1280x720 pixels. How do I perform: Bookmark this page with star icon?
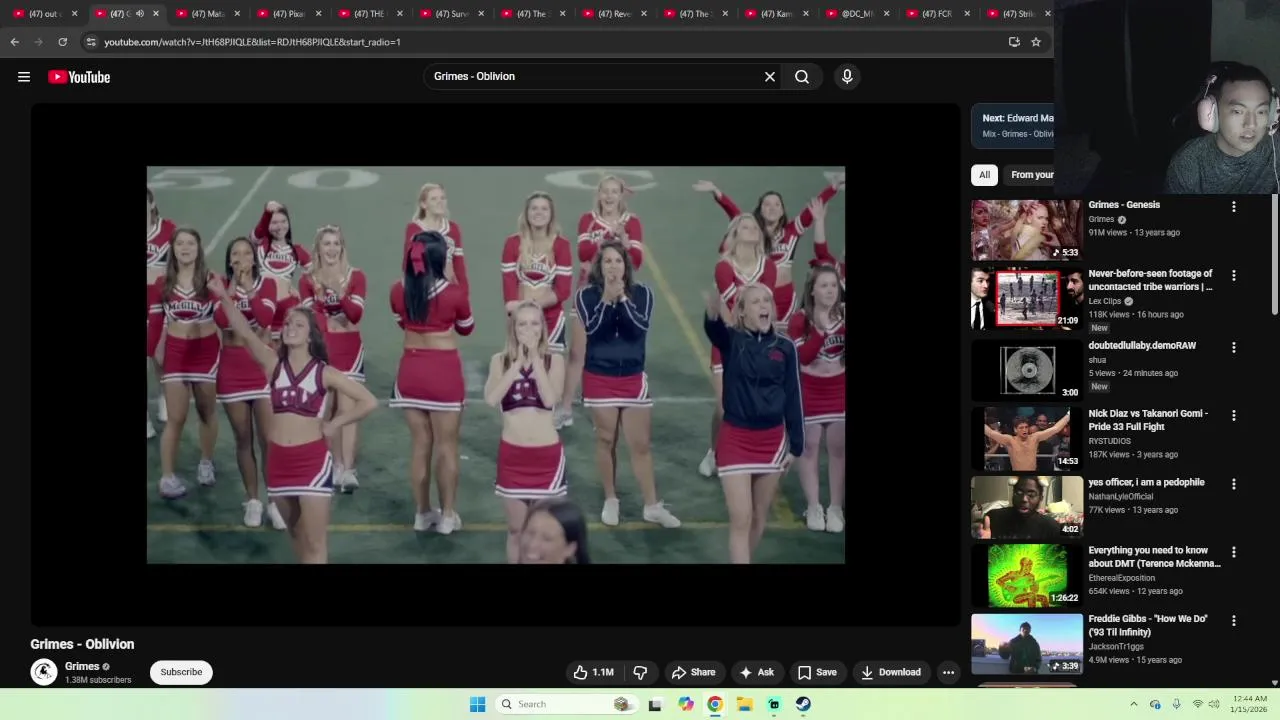point(1036,42)
